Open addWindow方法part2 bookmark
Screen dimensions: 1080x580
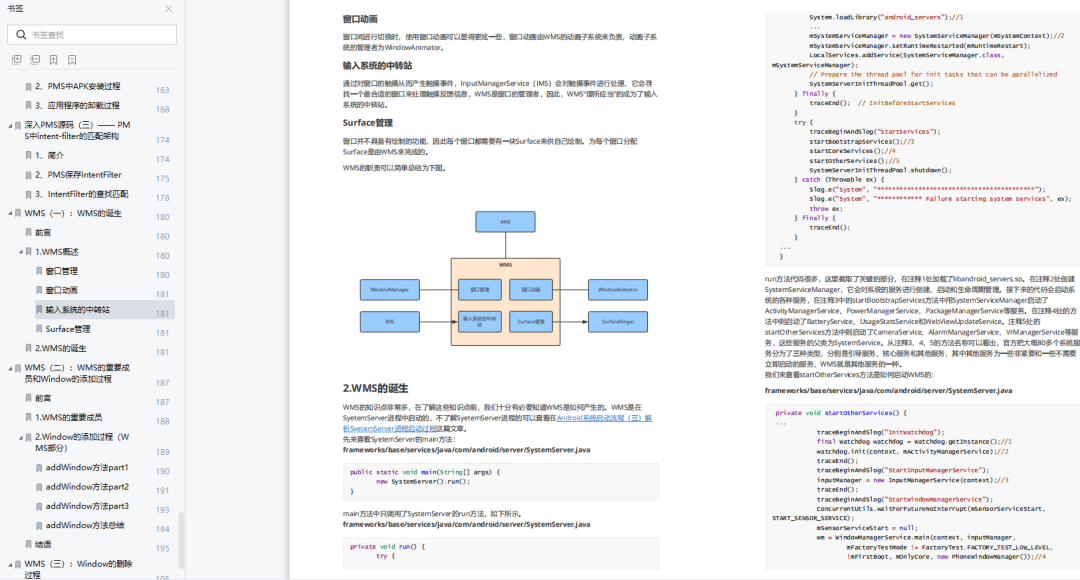pos(87,487)
